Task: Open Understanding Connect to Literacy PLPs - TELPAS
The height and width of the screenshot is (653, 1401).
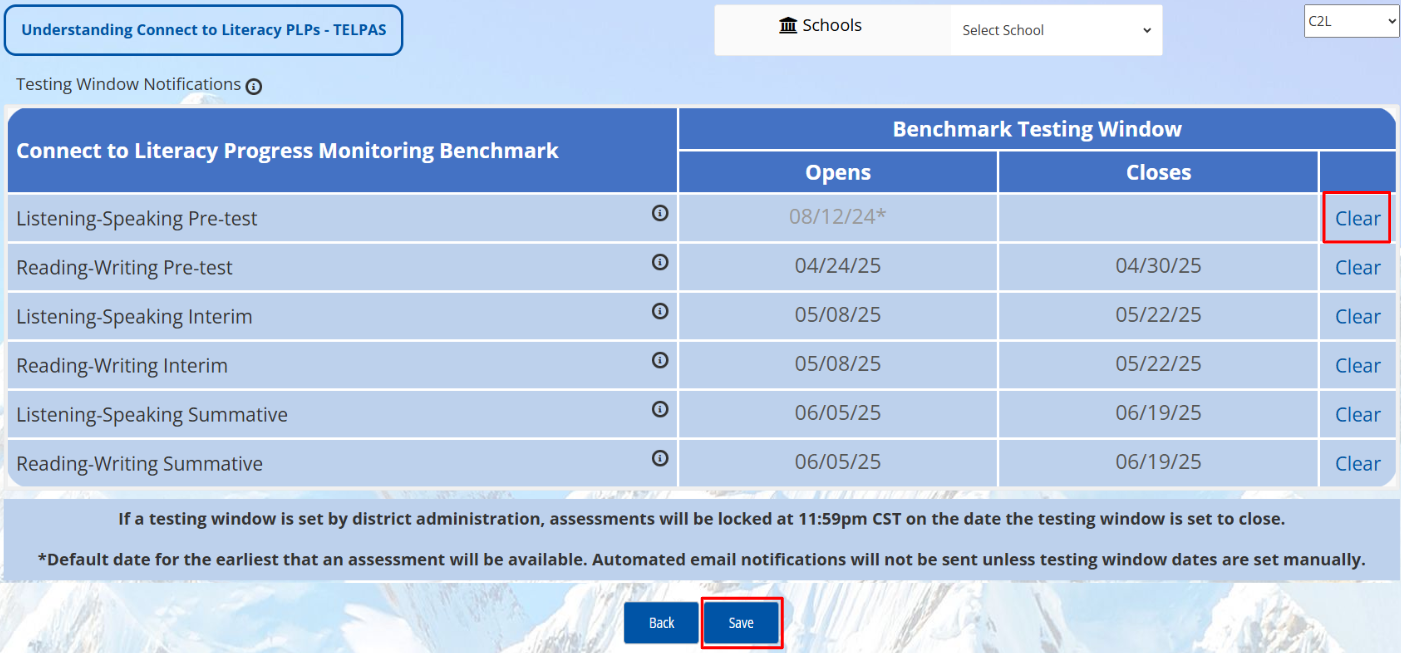Action: coord(203,30)
